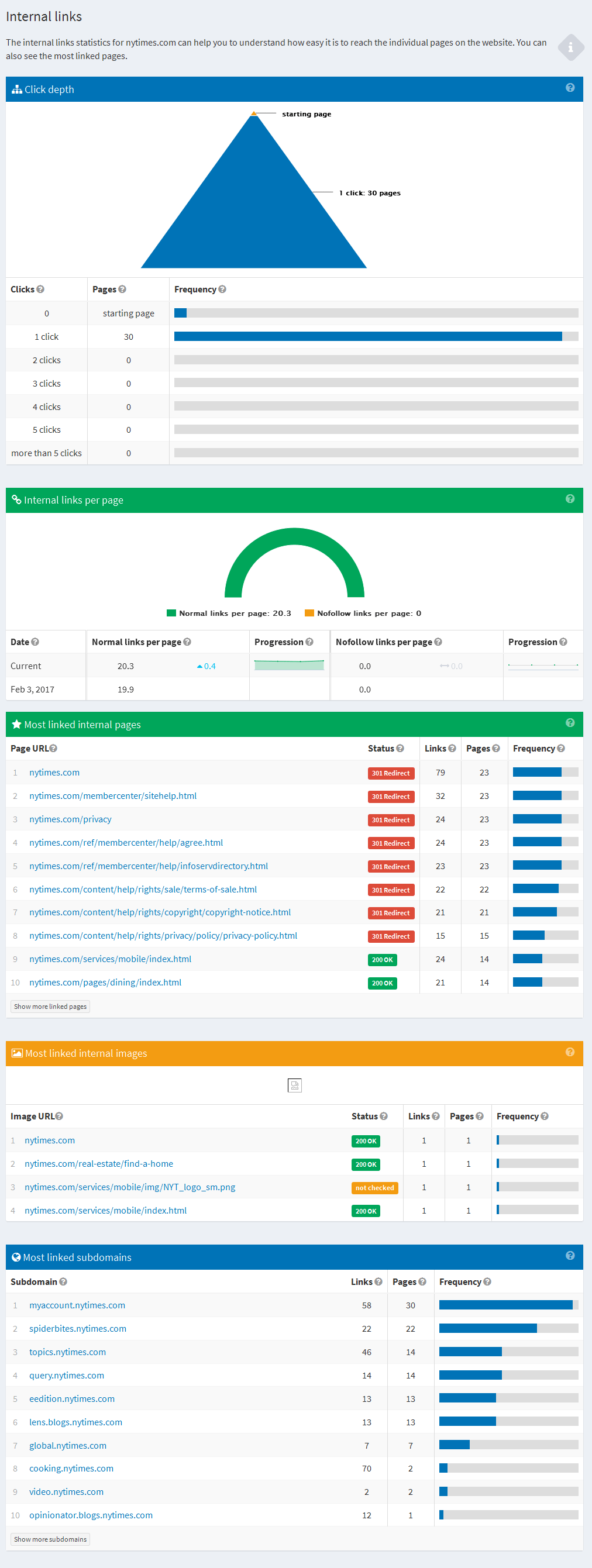Screen dimensions: 592x1568
Task: Open nytimes.com/membercenter/sitehelp.html link
Action: click(x=113, y=795)
